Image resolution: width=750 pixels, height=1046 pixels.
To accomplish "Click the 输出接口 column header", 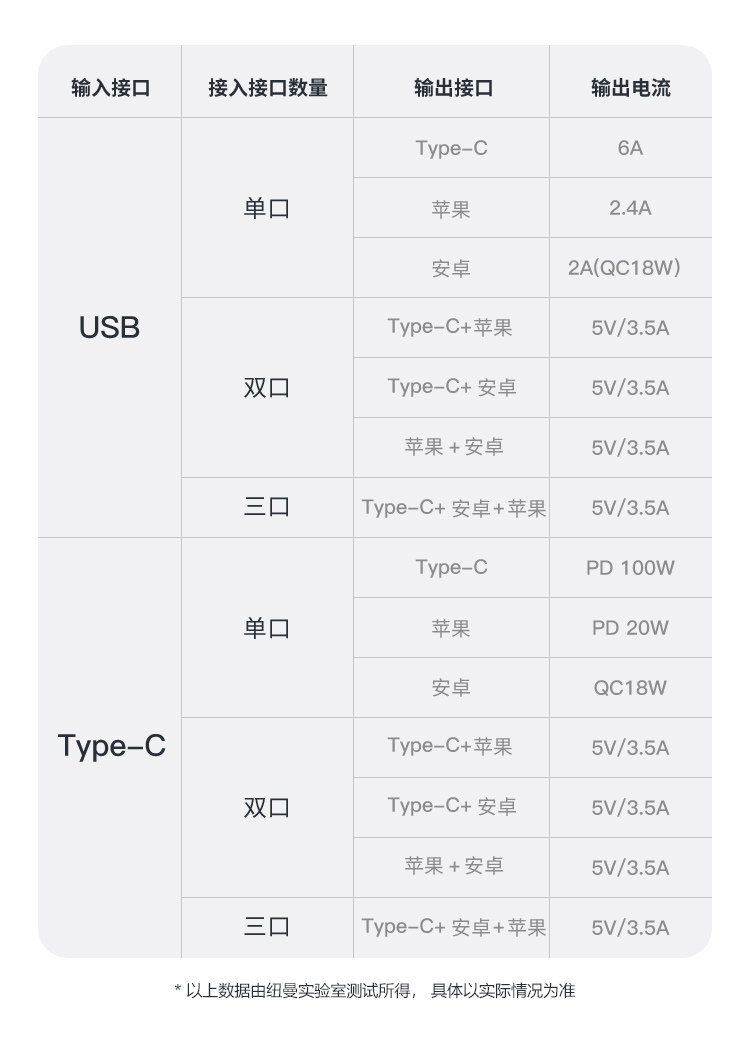I will click(453, 87).
